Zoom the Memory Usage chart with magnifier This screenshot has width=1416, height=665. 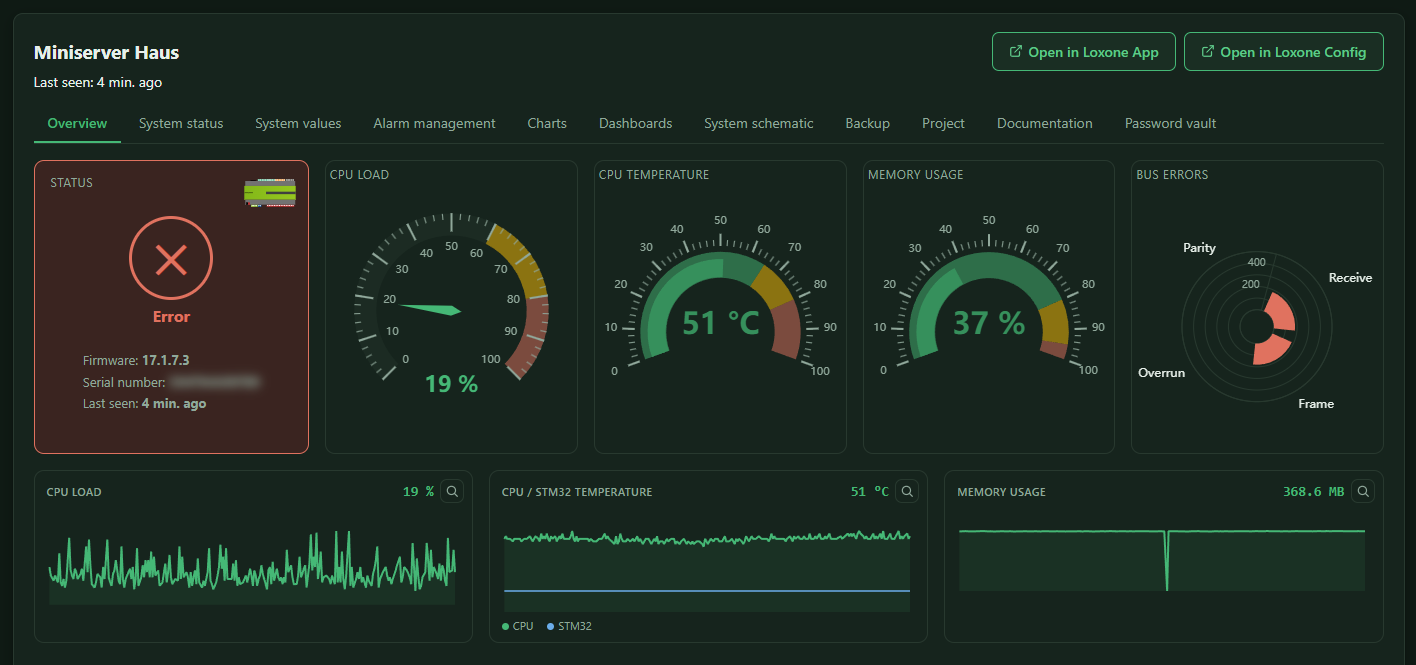(1363, 491)
